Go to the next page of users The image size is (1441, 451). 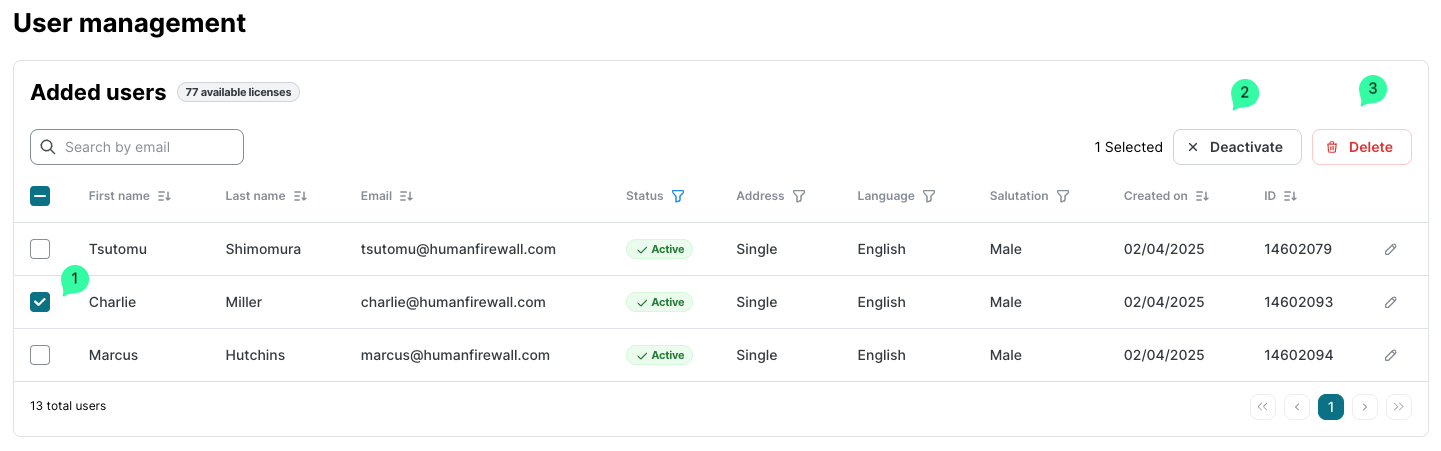1365,407
